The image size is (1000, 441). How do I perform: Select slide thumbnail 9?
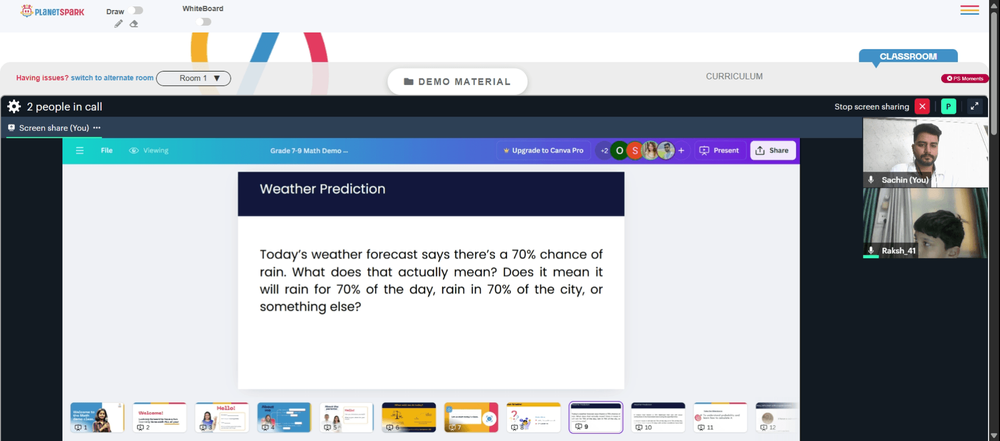596,417
